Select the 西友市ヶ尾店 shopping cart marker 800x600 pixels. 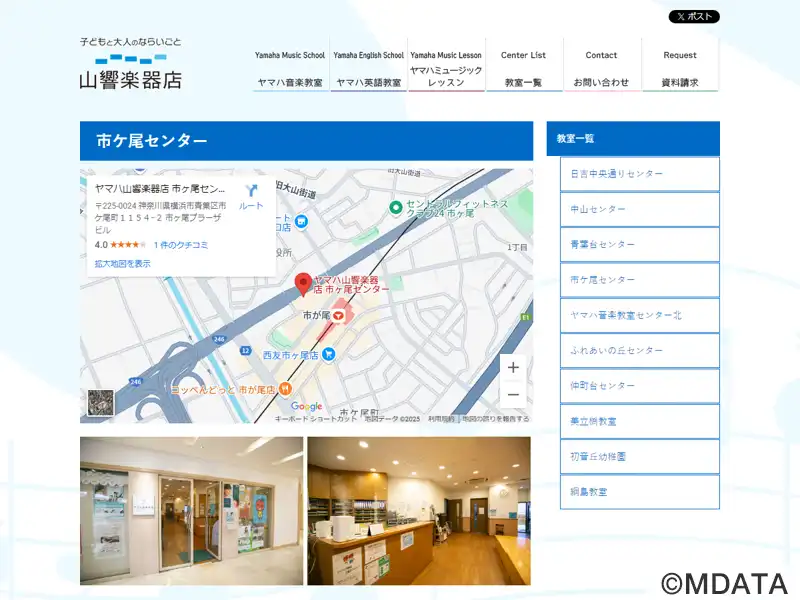329,354
